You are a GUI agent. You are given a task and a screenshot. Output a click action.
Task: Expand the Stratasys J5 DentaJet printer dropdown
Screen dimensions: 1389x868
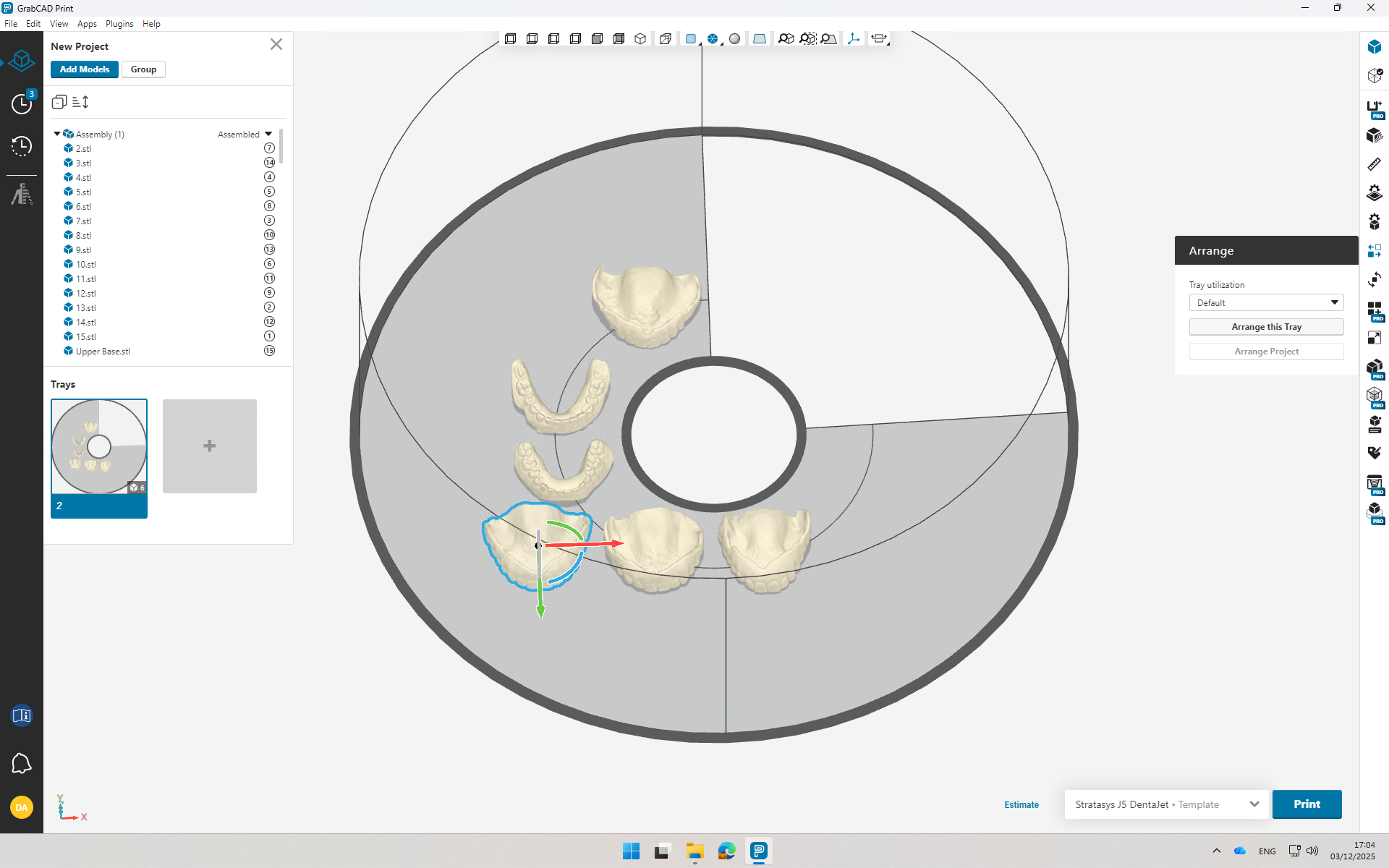(x=1254, y=804)
